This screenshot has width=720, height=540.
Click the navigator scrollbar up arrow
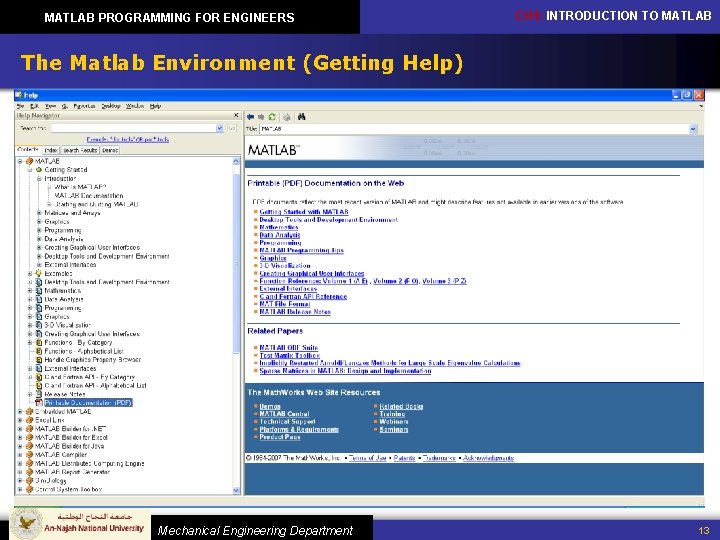[236, 162]
